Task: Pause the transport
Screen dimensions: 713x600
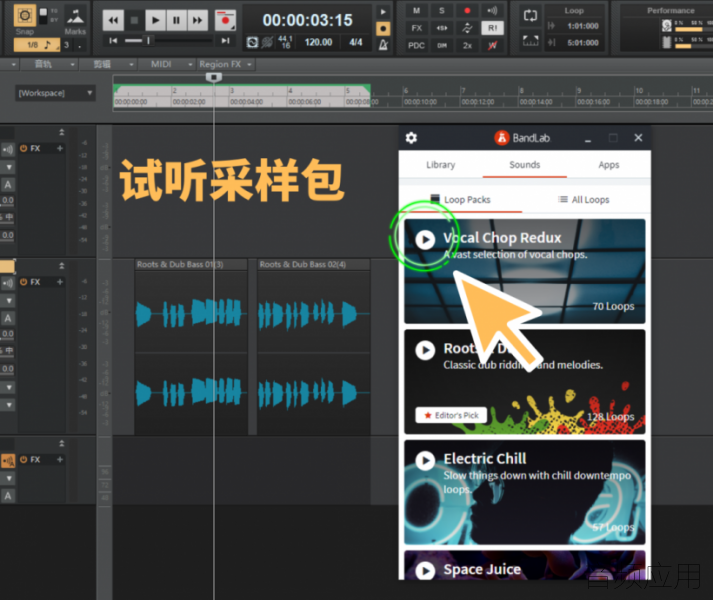Action: [x=176, y=20]
